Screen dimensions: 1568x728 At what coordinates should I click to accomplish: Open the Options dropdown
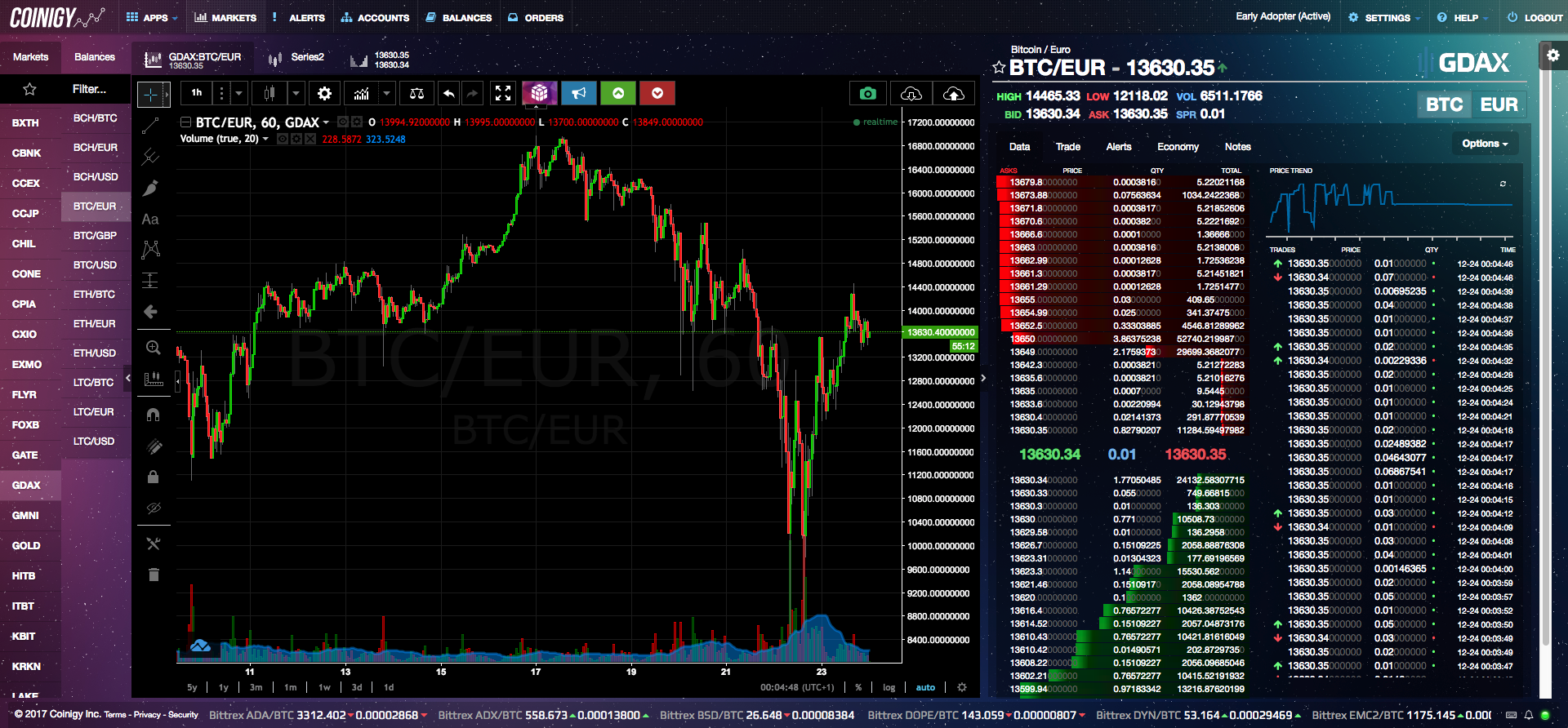click(x=1485, y=144)
